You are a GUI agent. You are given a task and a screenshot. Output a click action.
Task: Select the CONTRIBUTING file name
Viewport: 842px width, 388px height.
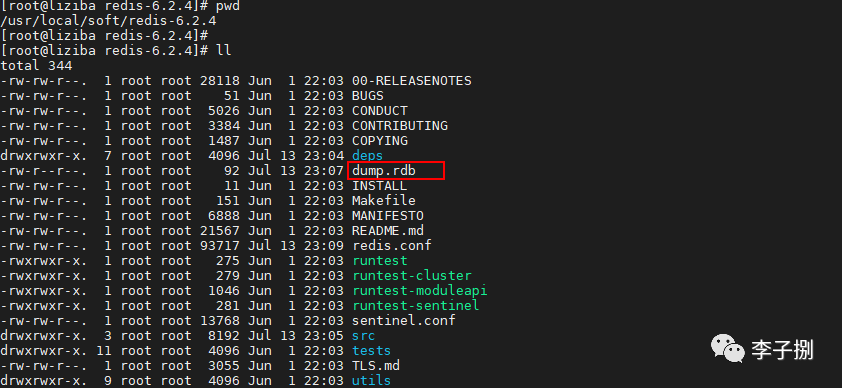(x=400, y=126)
